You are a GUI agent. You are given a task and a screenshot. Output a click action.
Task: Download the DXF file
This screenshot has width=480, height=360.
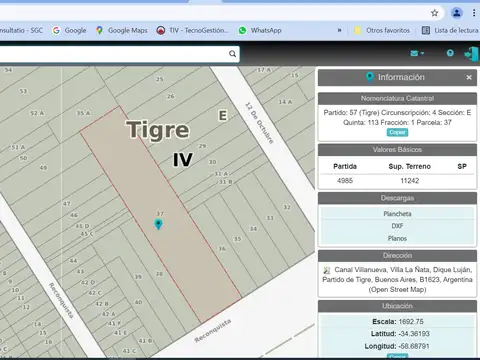(397, 226)
